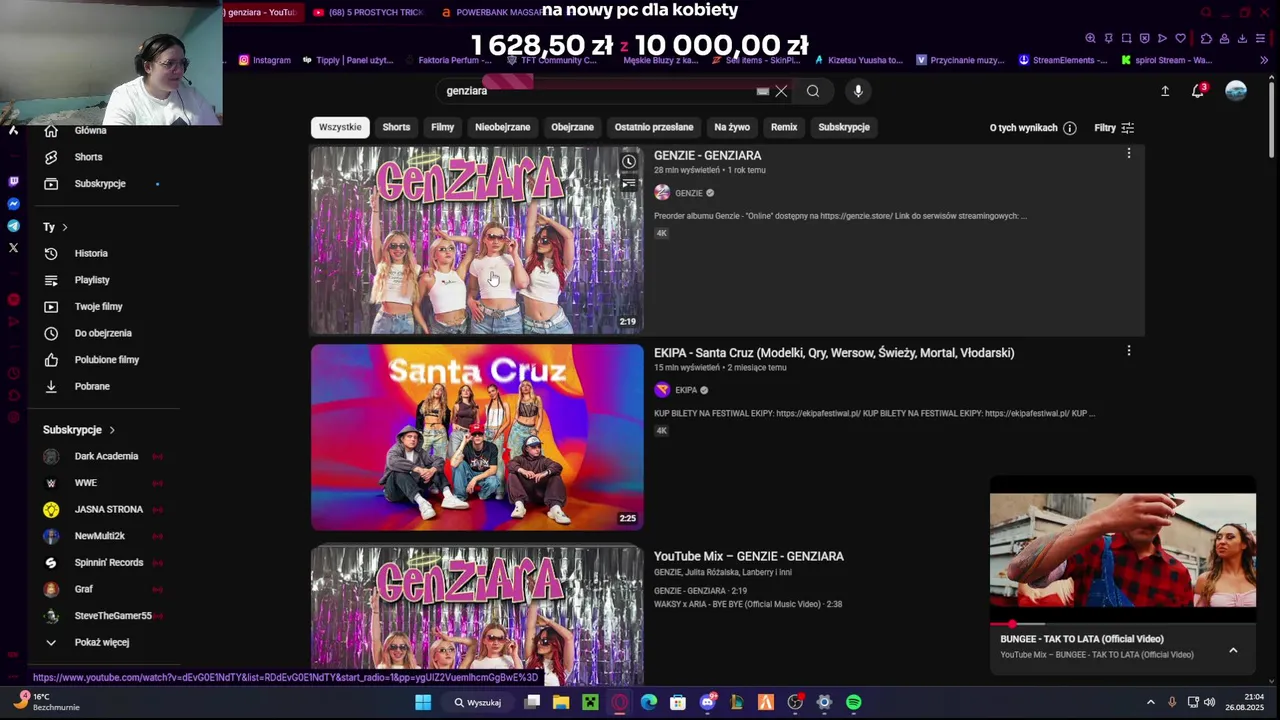Select the Nieobejrzane filter chip
The image size is (1280, 720).
click(x=503, y=127)
